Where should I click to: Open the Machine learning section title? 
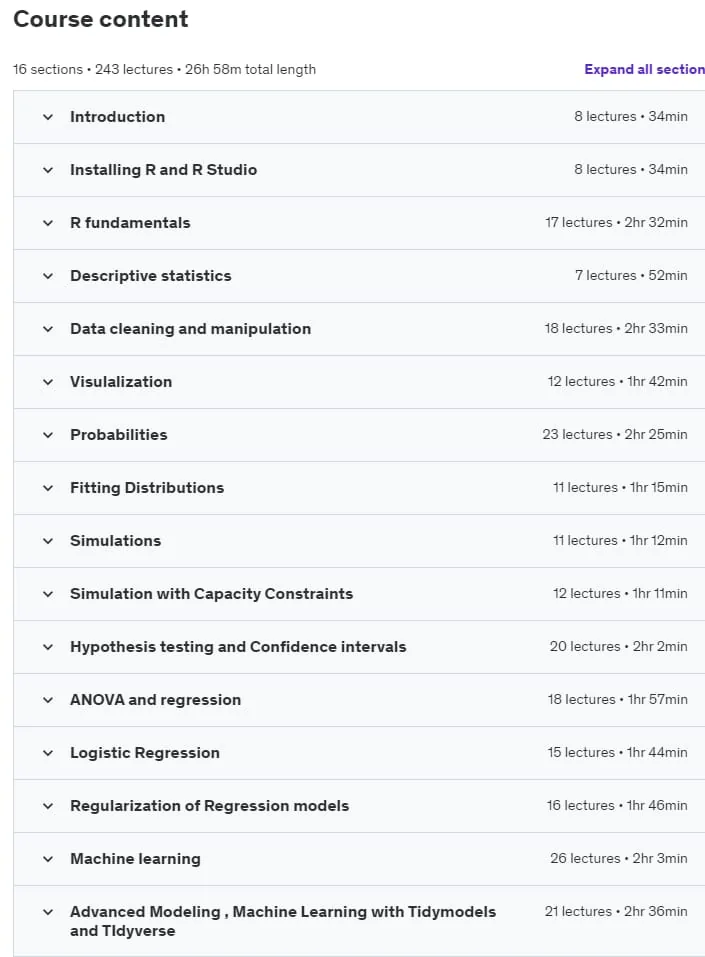click(x=135, y=859)
